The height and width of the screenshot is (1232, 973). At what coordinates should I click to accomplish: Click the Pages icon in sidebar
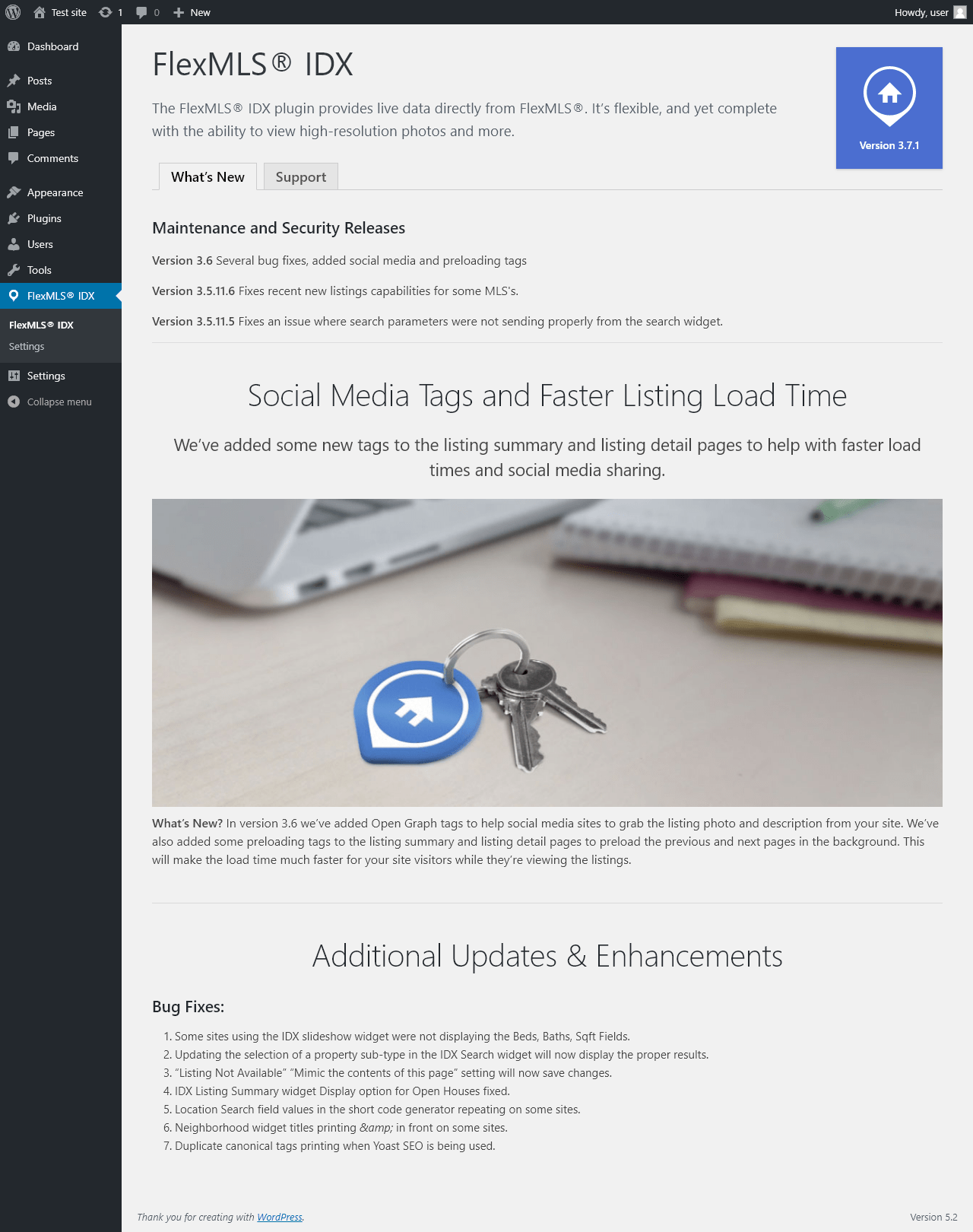point(14,132)
